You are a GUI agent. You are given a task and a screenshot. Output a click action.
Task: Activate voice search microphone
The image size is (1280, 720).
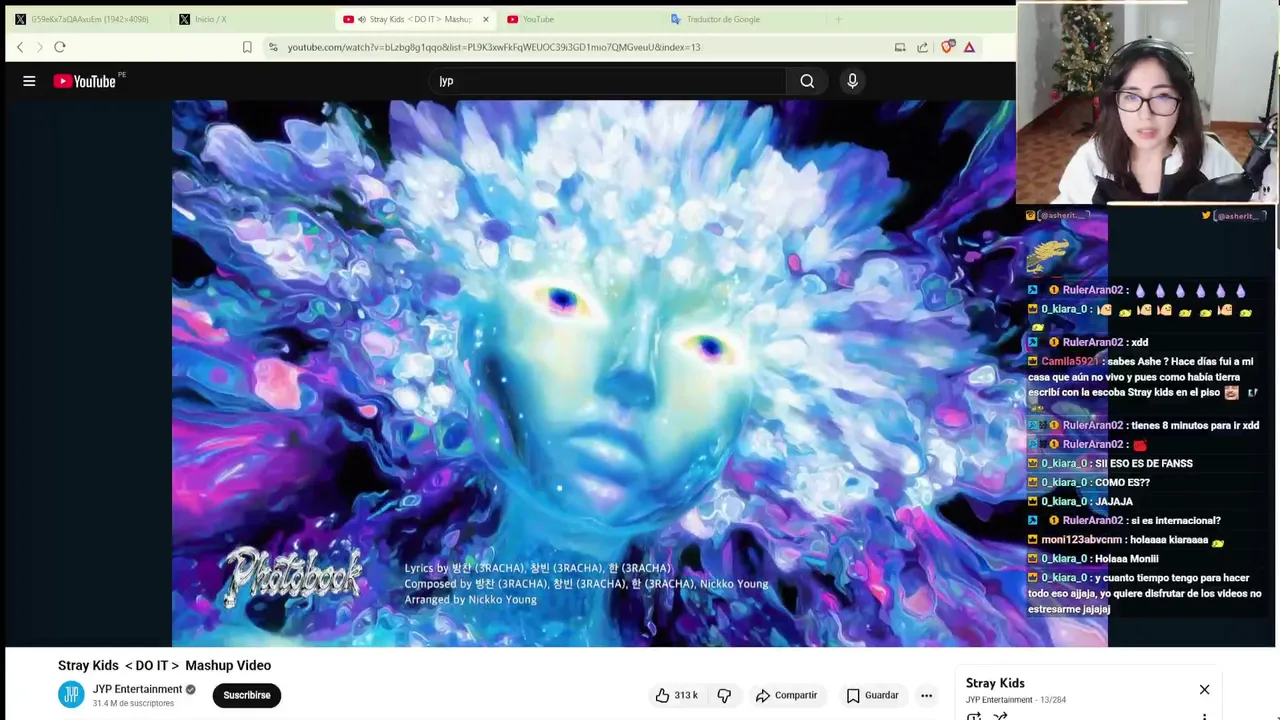852,81
